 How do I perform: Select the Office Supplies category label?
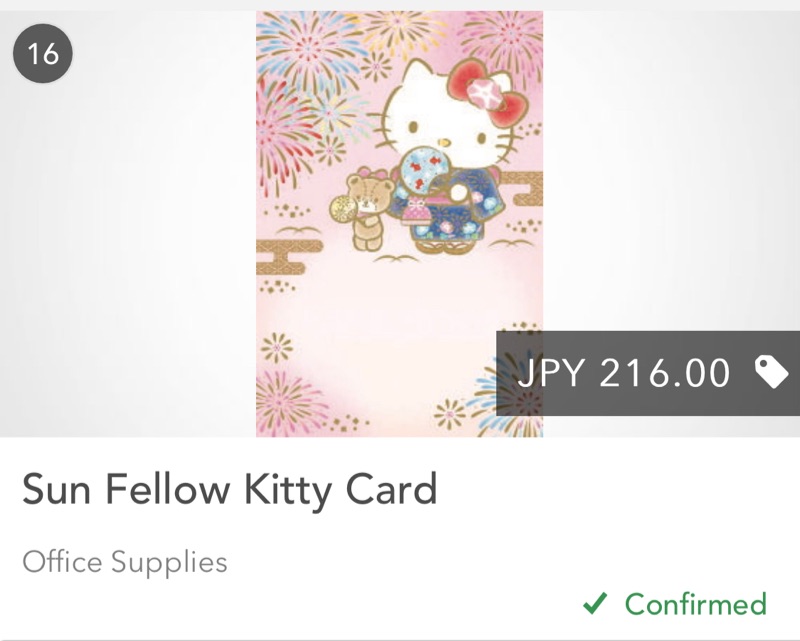click(x=125, y=561)
